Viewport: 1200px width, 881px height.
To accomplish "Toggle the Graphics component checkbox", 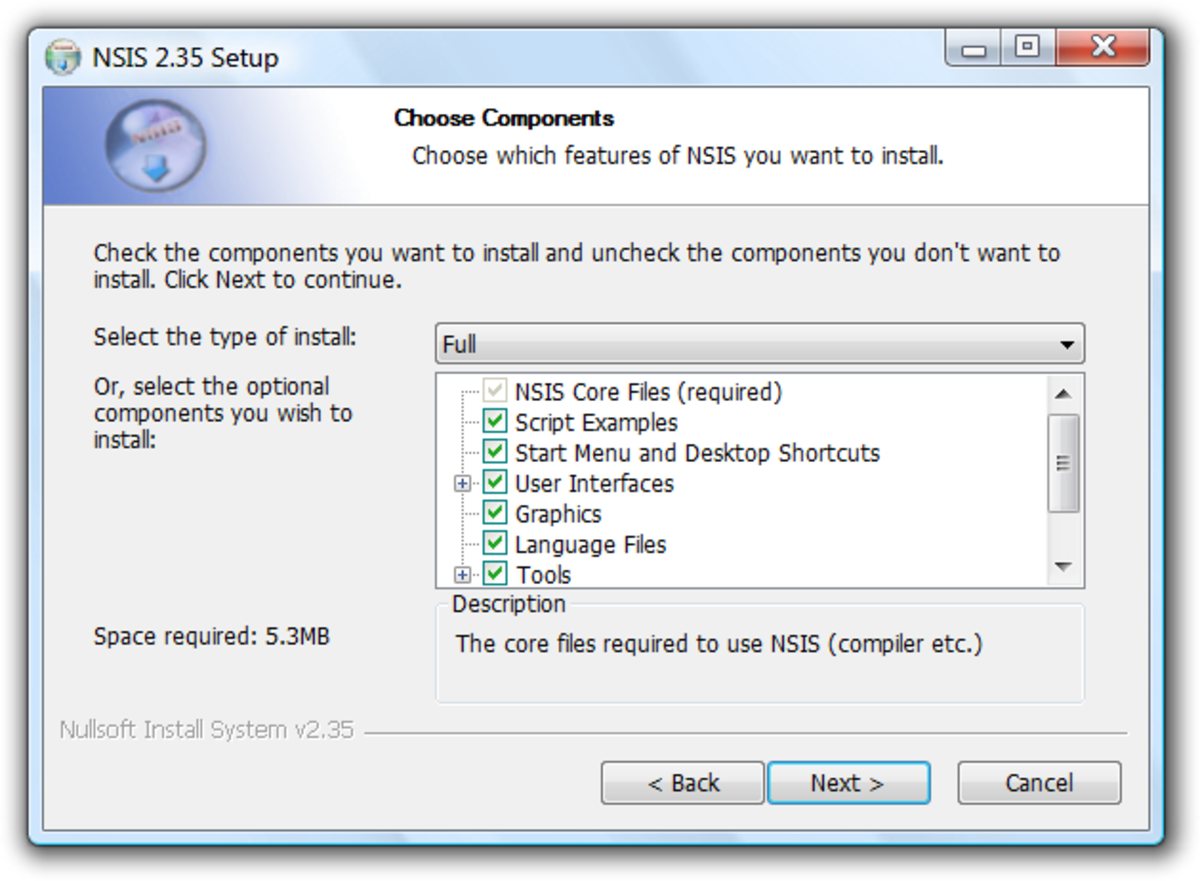I will point(494,514).
